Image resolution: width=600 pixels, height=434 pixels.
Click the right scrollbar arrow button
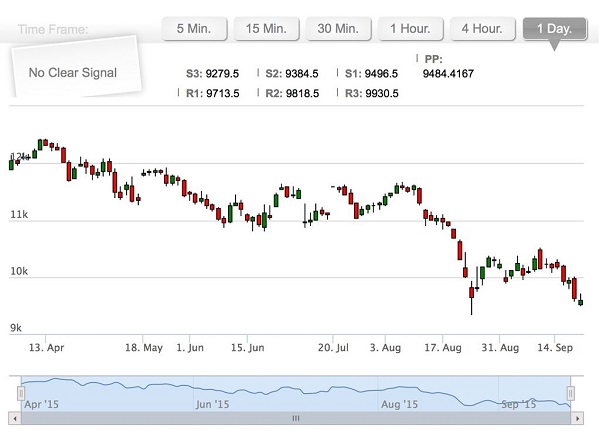577,418
